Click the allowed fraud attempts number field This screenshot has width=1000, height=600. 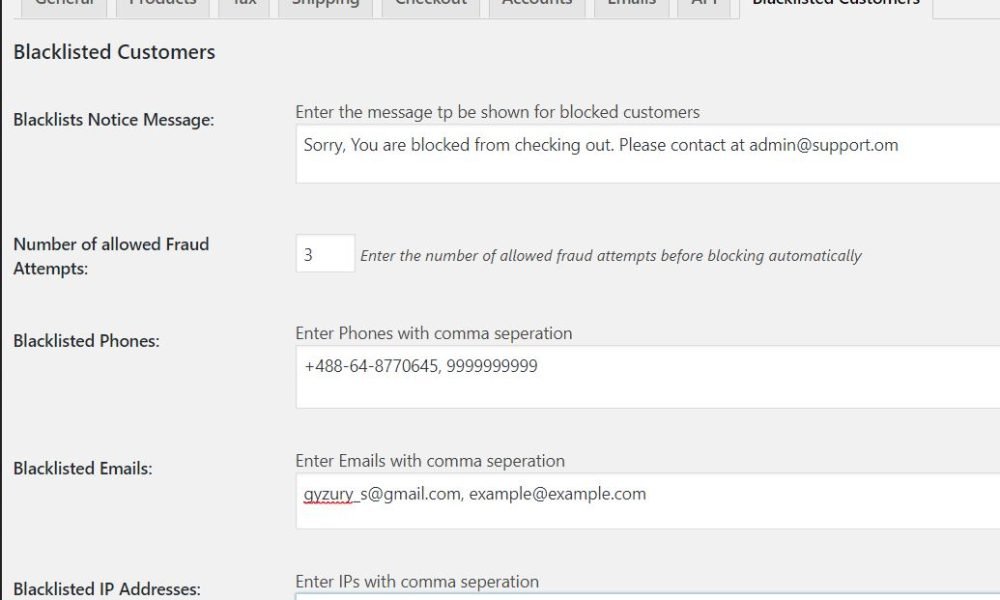point(325,253)
